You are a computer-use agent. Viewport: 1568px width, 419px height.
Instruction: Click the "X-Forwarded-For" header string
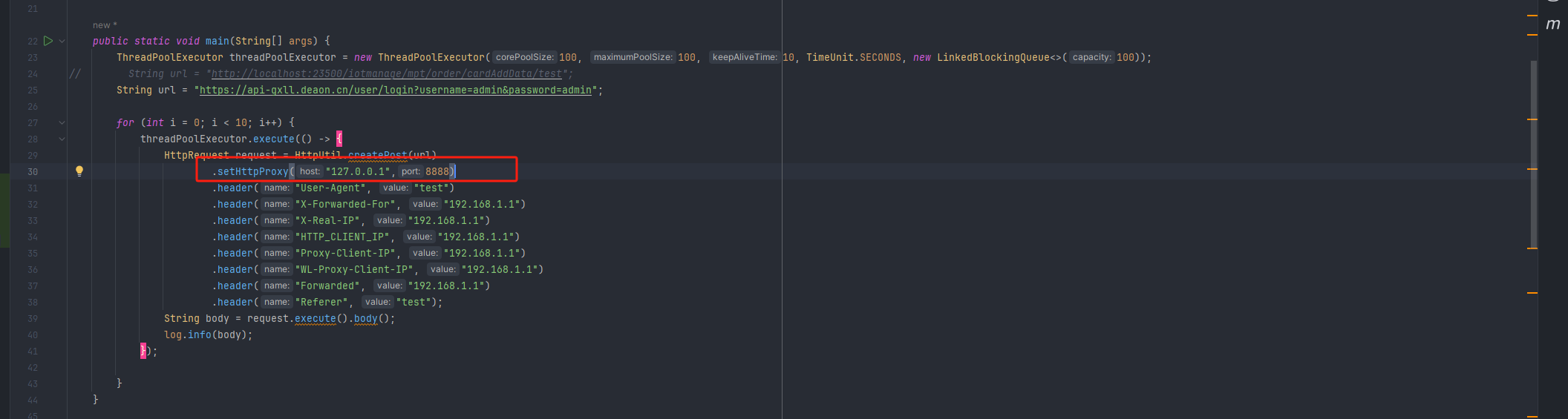point(344,204)
